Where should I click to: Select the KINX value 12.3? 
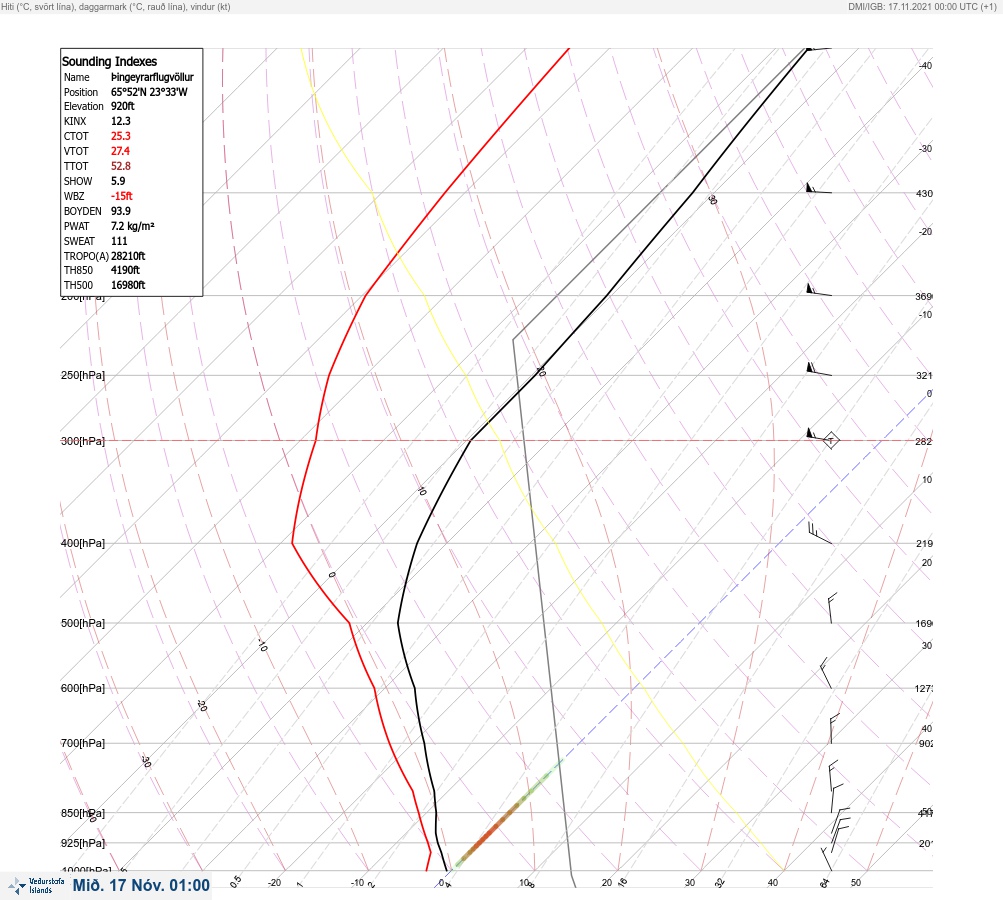tap(121, 121)
